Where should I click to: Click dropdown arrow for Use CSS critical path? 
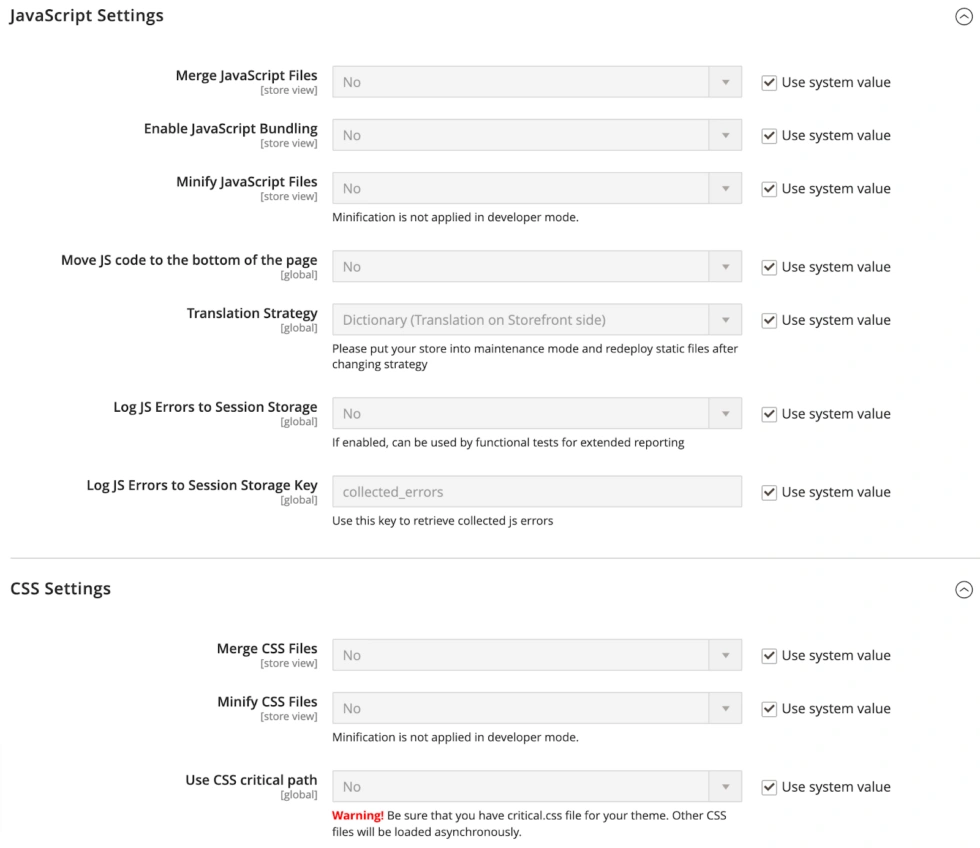click(726, 787)
